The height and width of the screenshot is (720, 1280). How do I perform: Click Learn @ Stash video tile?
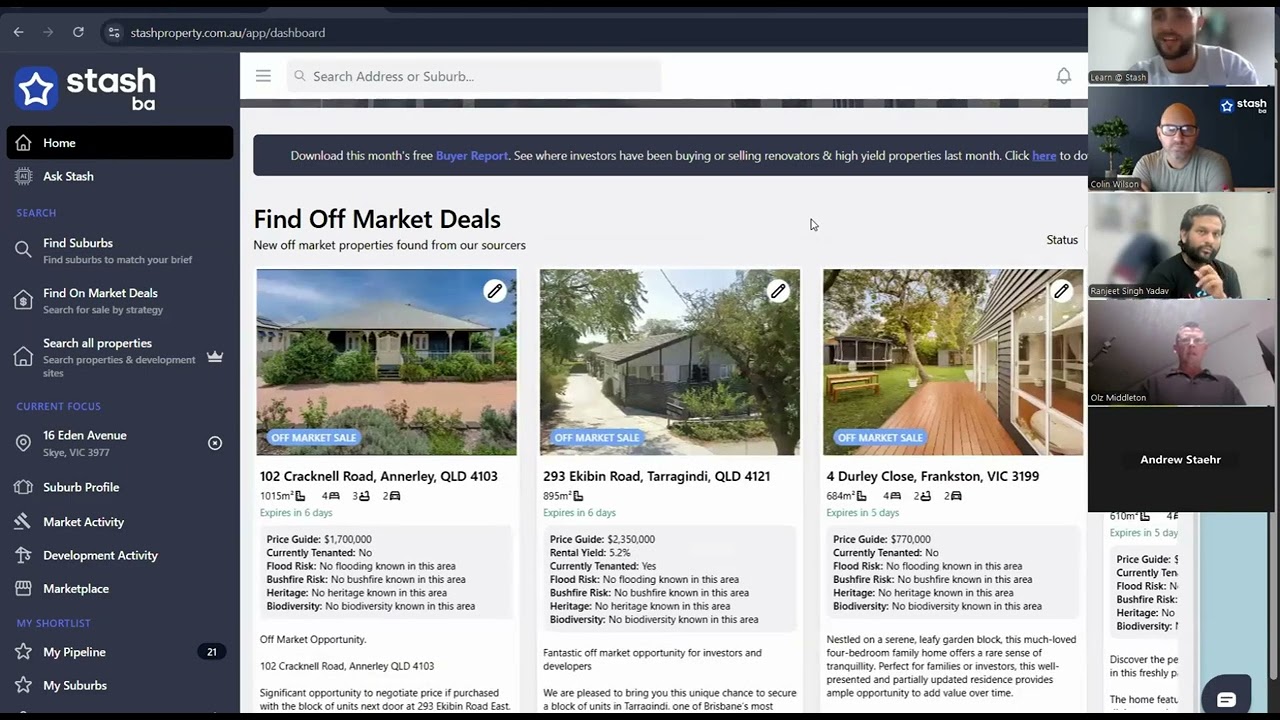point(1181,45)
